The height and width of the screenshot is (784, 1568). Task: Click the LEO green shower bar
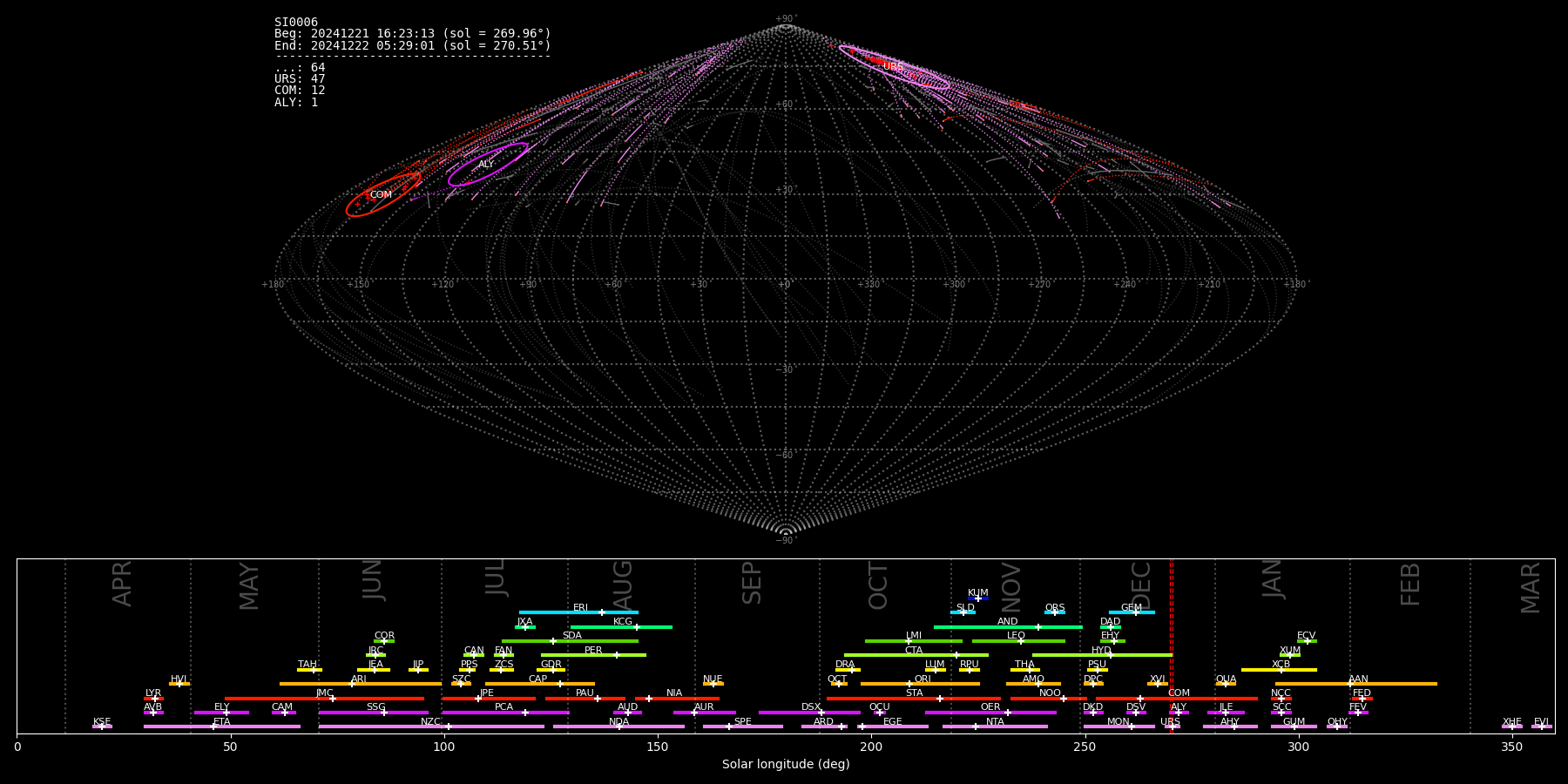click(1018, 641)
